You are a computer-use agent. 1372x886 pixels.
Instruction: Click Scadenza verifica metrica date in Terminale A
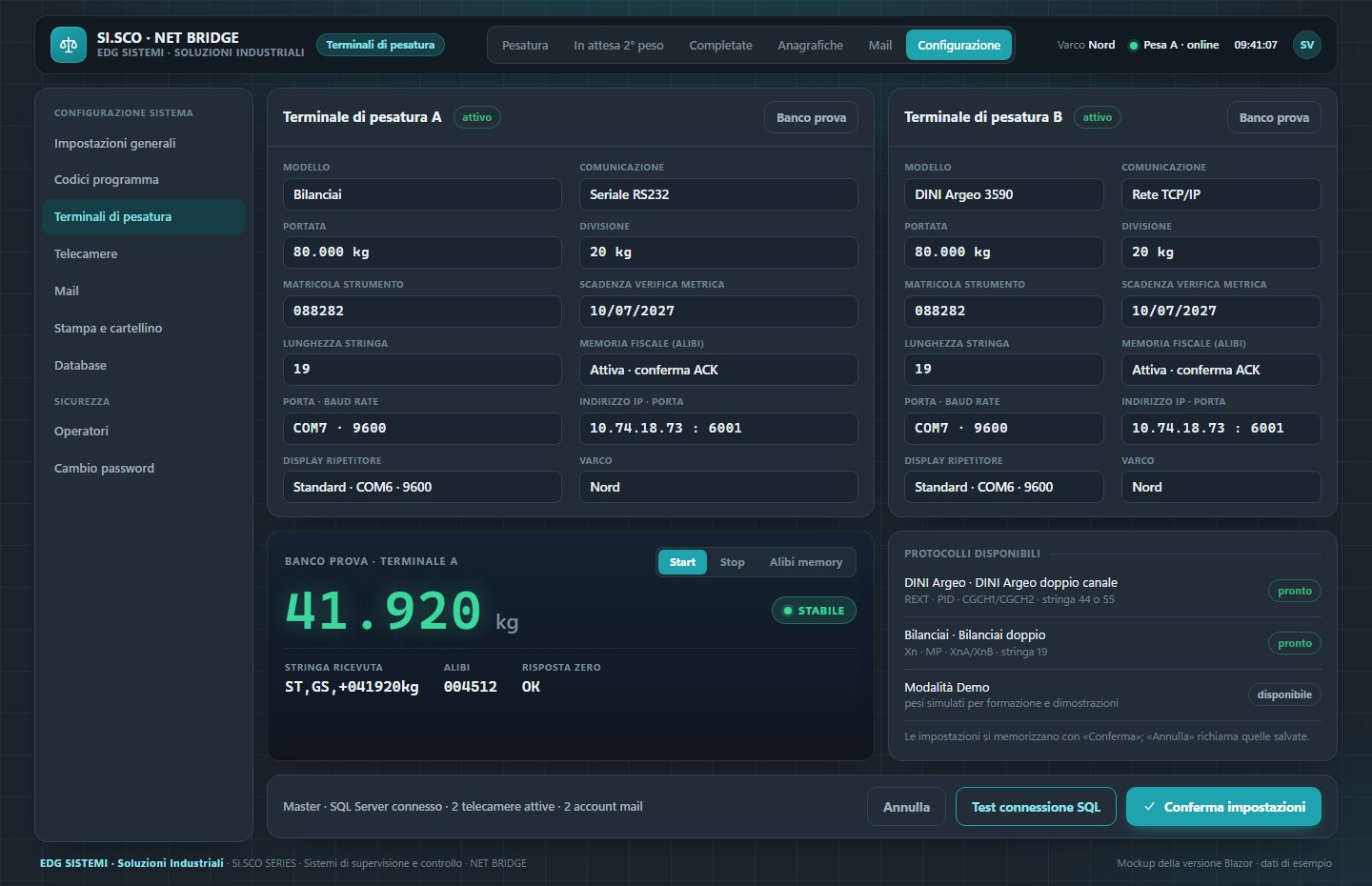(718, 312)
